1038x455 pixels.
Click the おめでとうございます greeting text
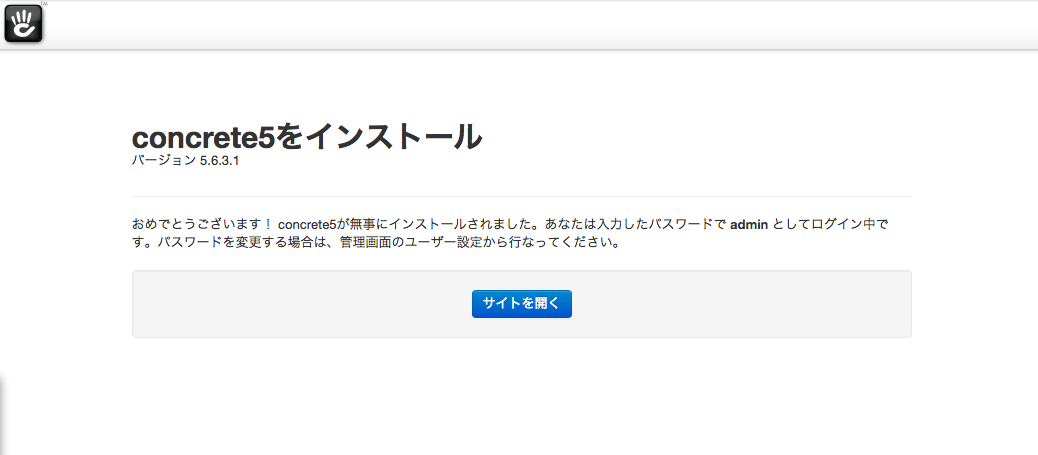201,224
